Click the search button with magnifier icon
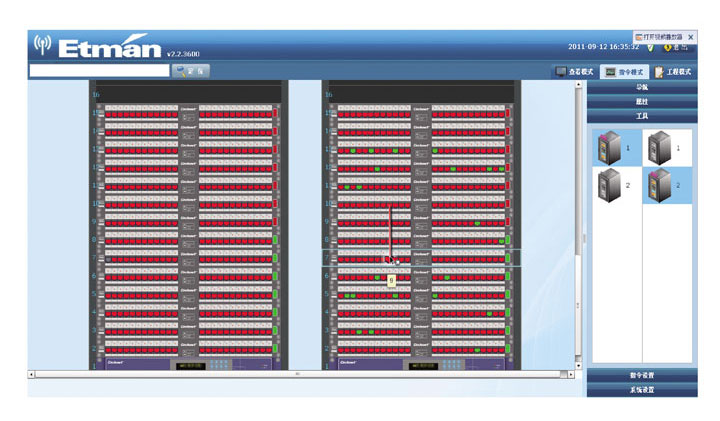This screenshot has height=421, width=720. click(190, 71)
